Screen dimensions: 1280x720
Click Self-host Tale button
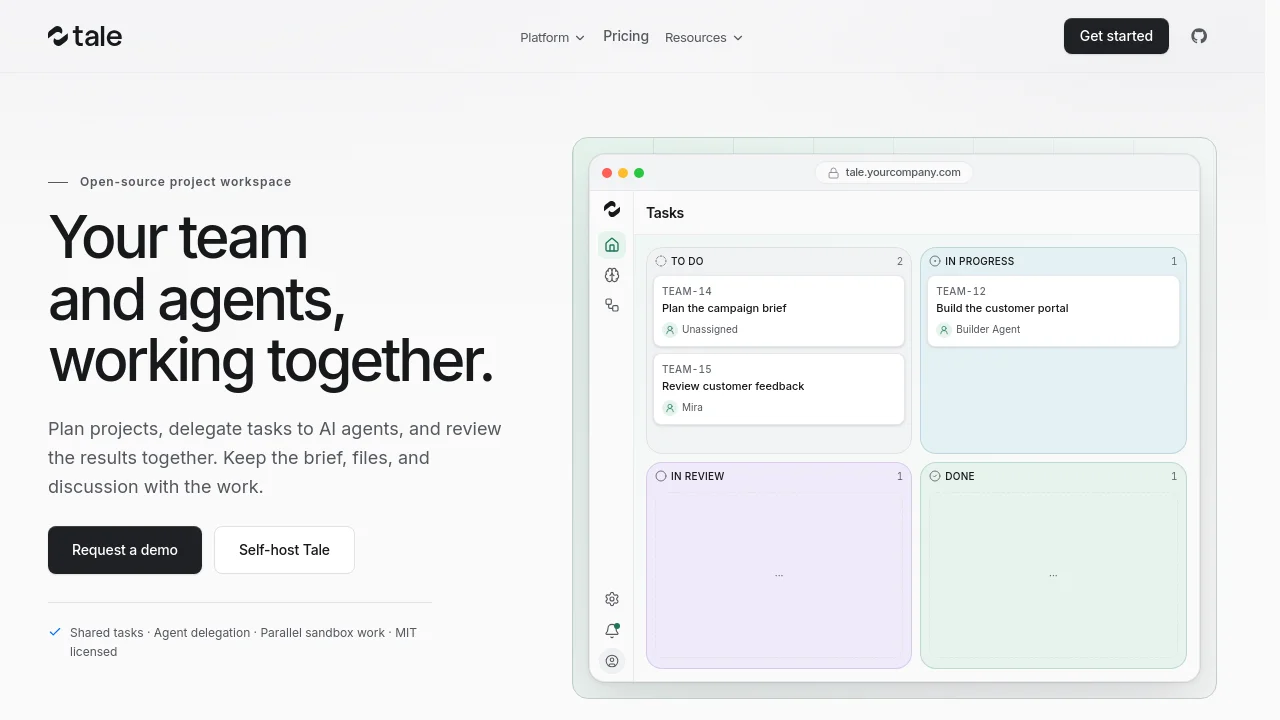pyautogui.click(x=284, y=550)
